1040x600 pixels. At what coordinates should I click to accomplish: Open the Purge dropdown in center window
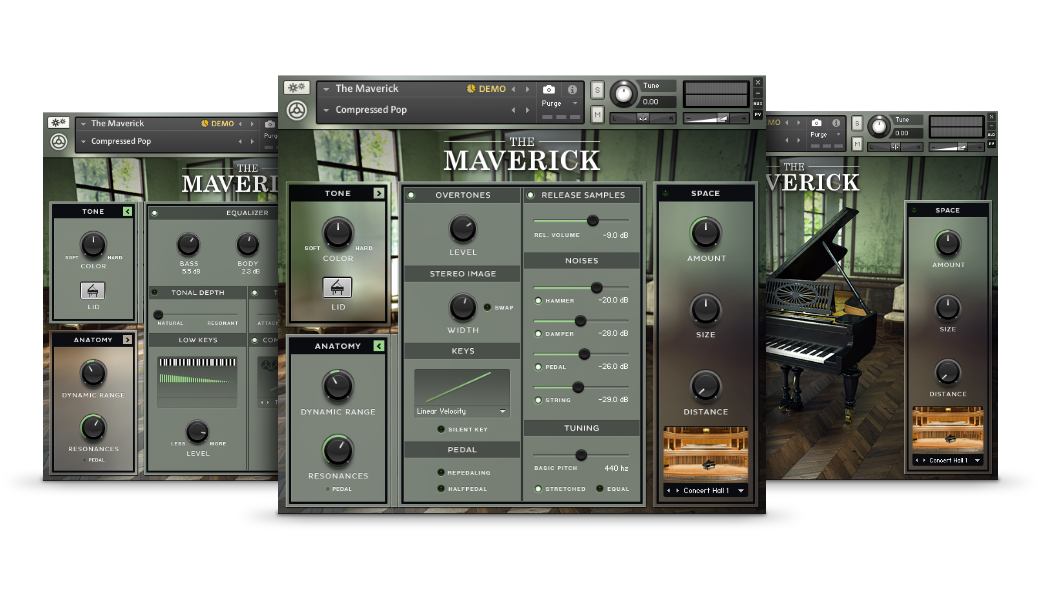click(x=574, y=103)
